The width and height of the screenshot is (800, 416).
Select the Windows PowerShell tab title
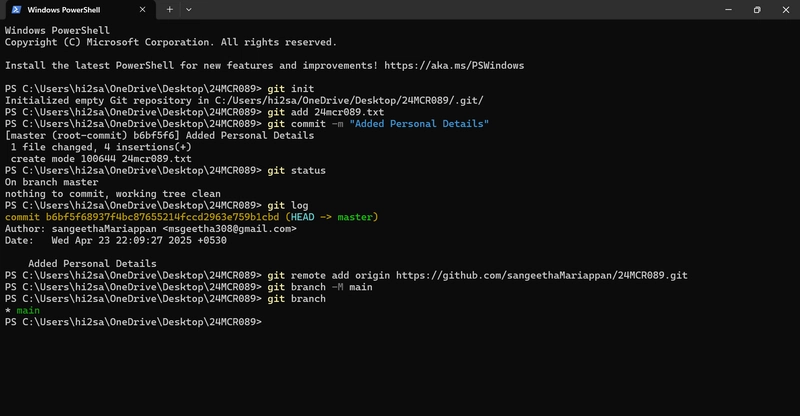(x=64, y=10)
